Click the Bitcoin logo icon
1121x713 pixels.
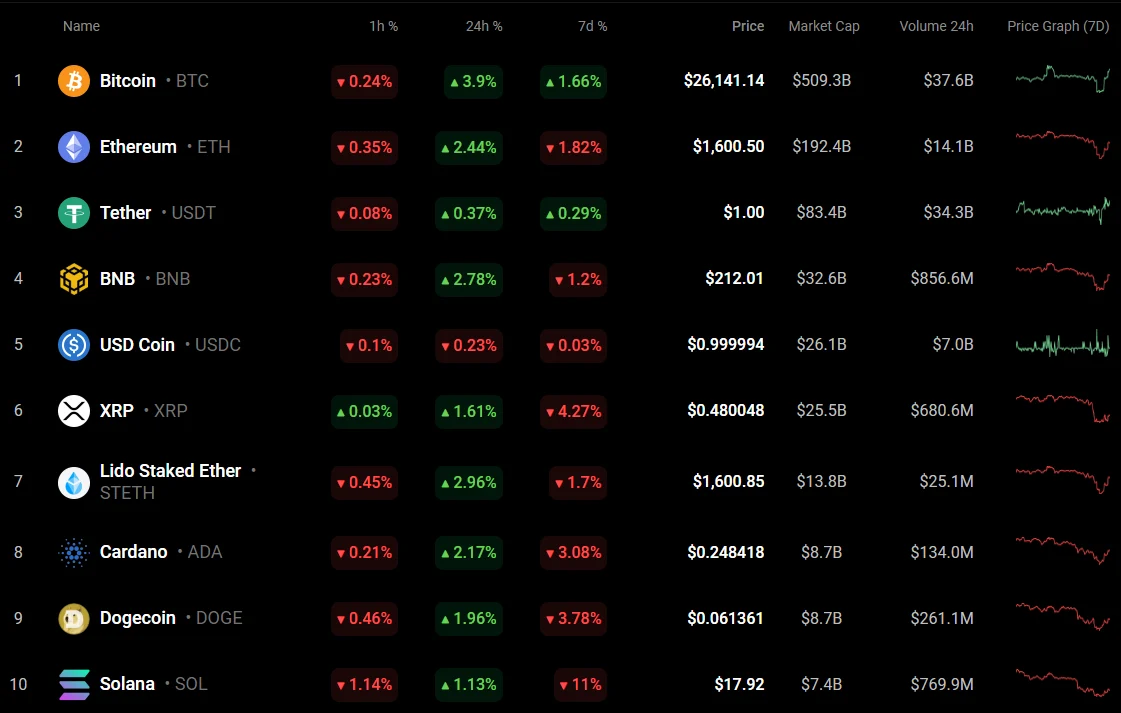click(74, 81)
